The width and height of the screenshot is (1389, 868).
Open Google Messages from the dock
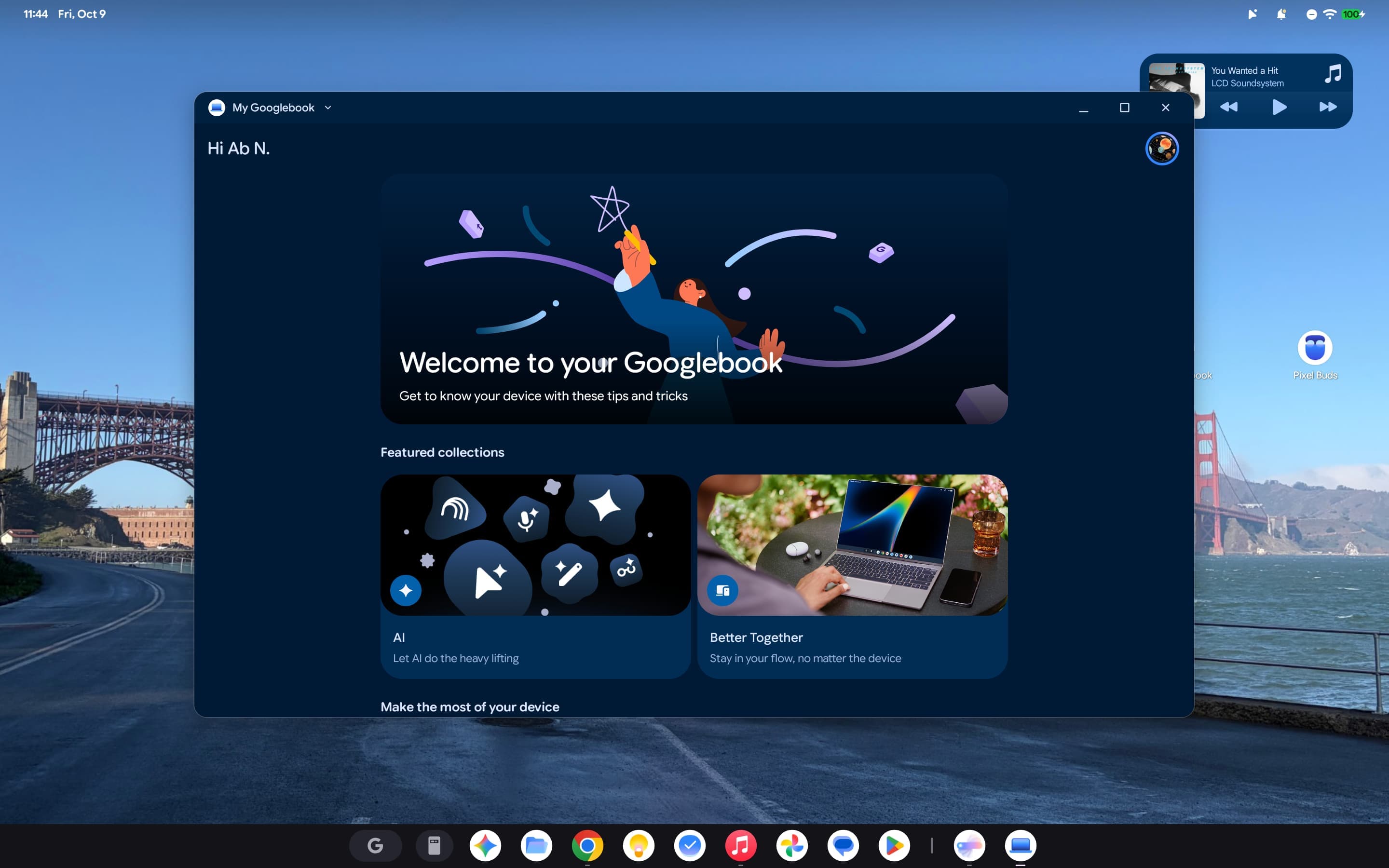click(x=843, y=845)
